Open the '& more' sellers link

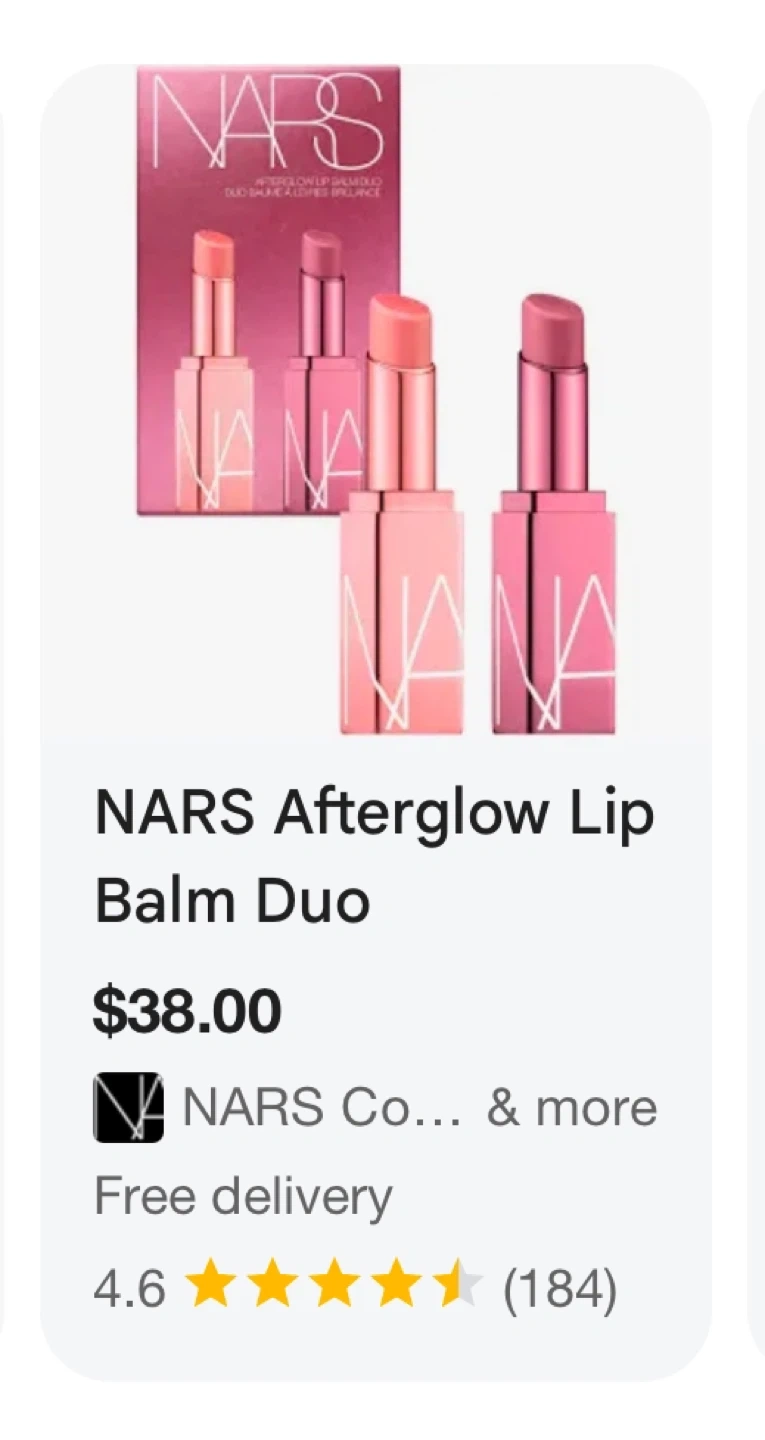pyautogui.click(x=572, y=1108)
